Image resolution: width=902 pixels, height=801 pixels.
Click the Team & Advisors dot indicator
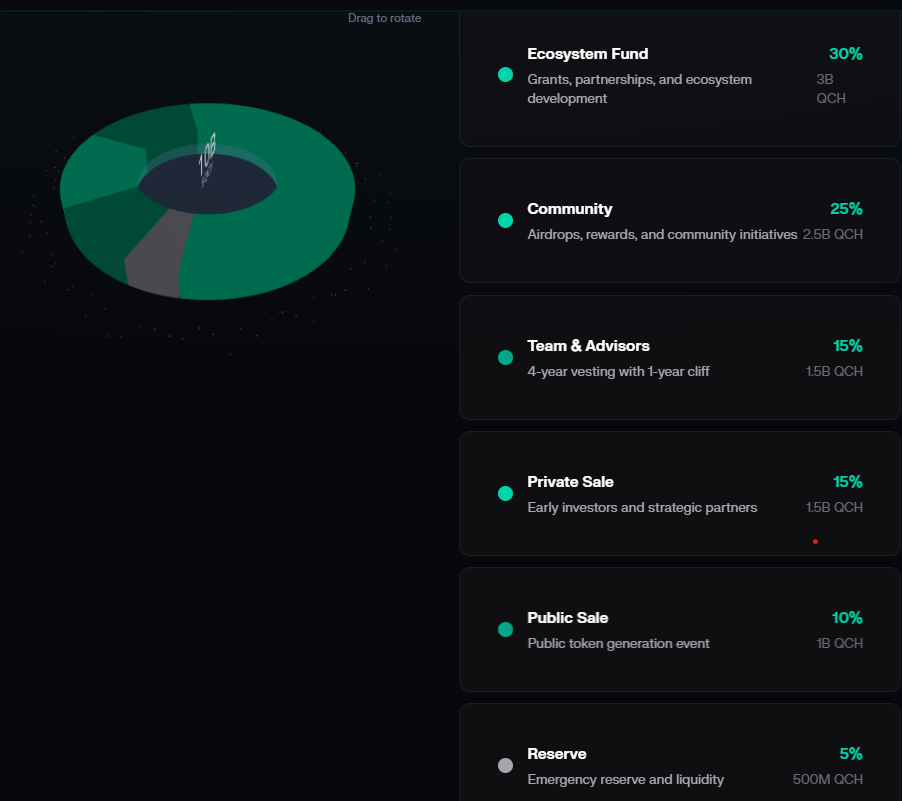(x=505, y=357)
